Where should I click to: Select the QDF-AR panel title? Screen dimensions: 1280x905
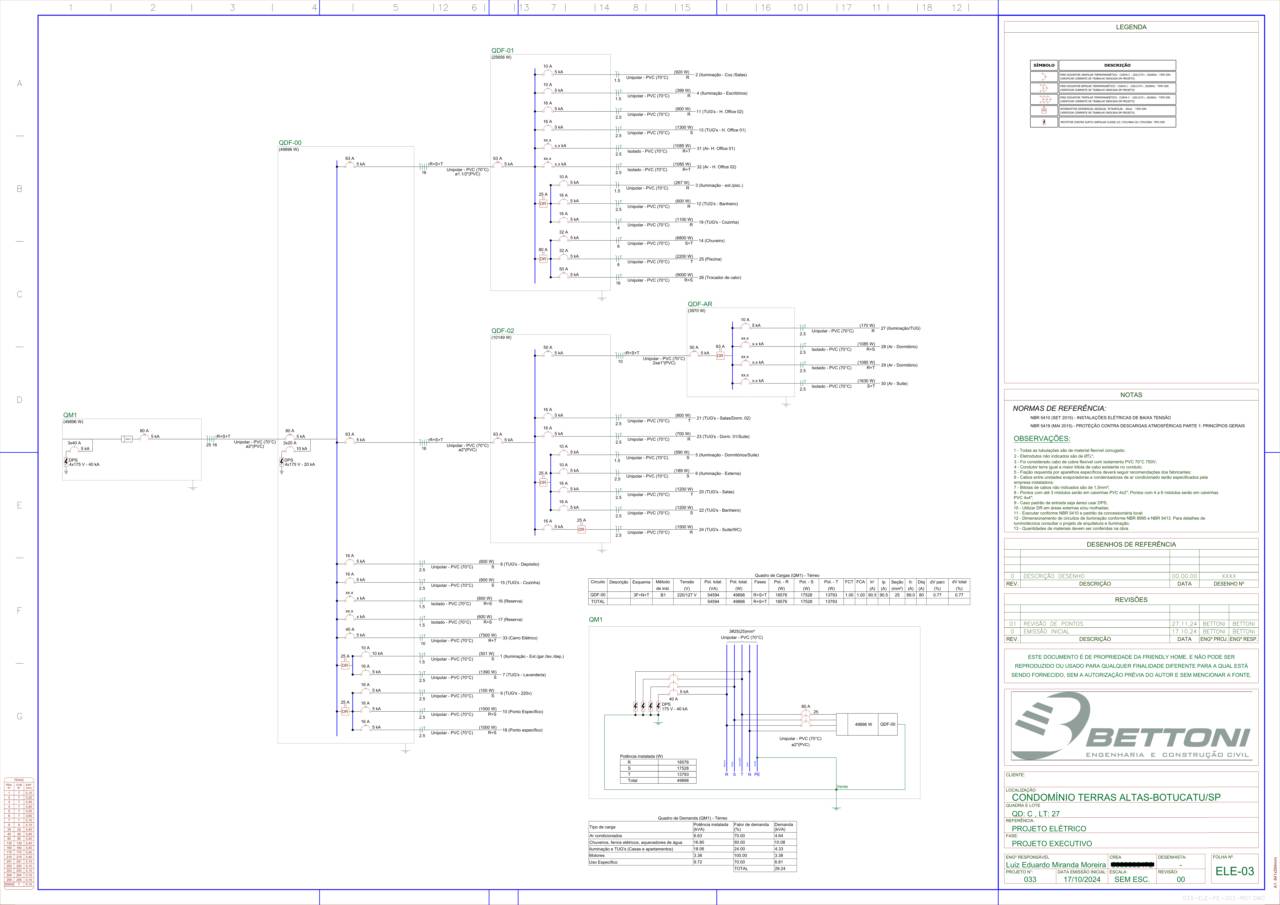pos(700,303)
